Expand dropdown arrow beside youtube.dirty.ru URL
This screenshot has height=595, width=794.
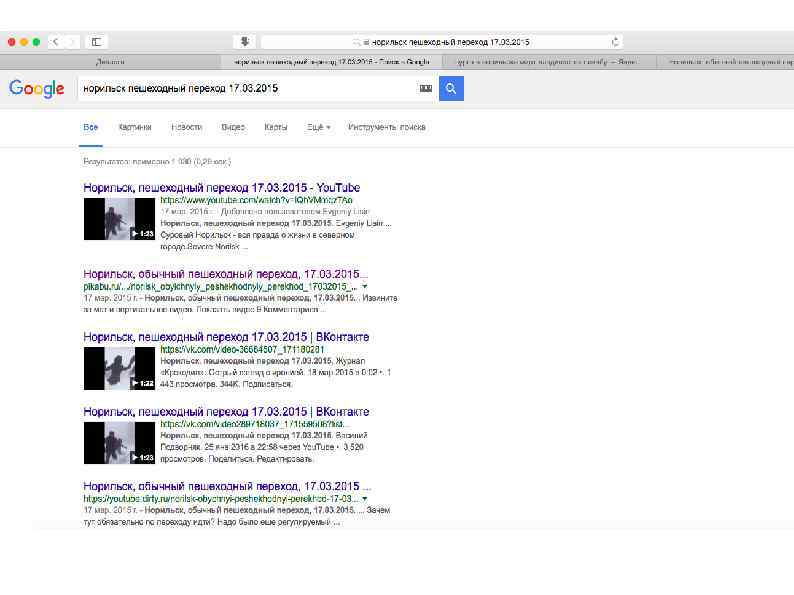click(365, 499)
